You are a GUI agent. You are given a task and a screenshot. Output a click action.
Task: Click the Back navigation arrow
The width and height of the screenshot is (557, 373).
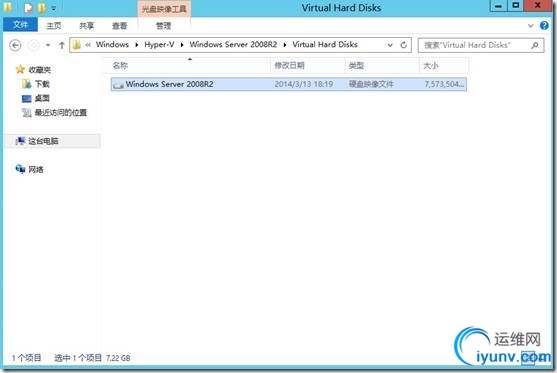coord(15,45)
